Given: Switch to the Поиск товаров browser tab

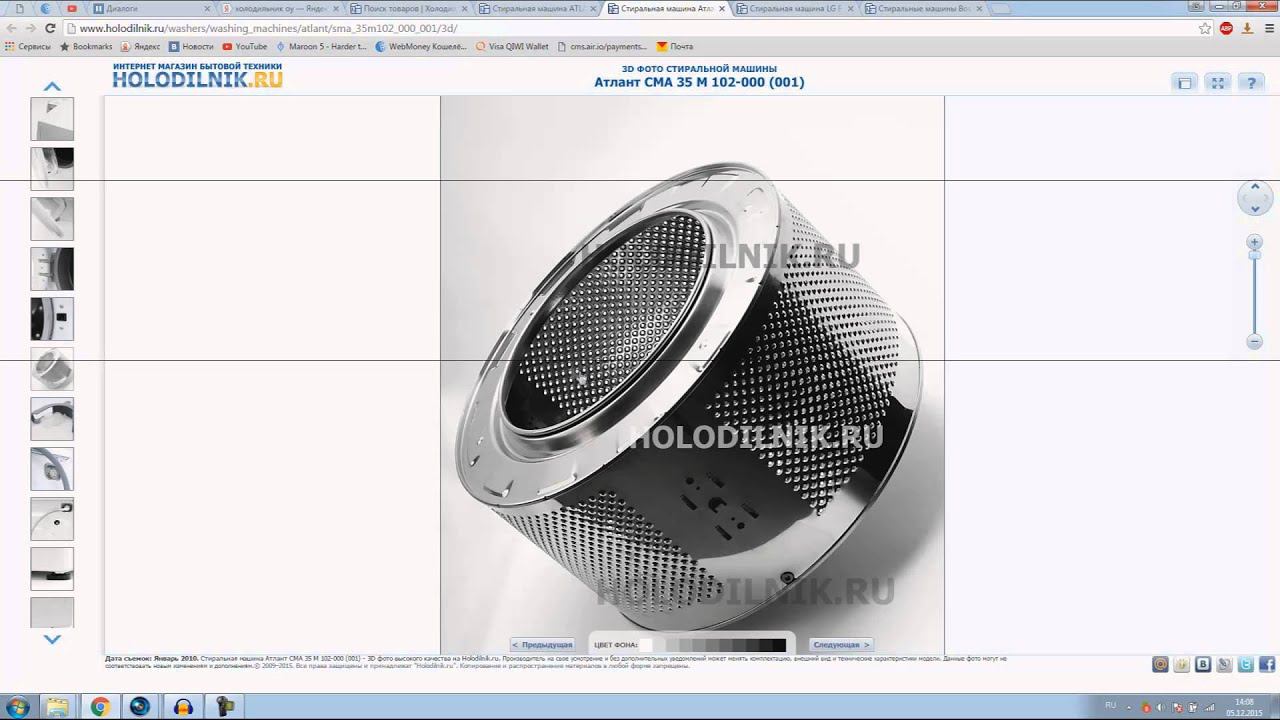Looking at the screenshot, I should coord(412,8).
